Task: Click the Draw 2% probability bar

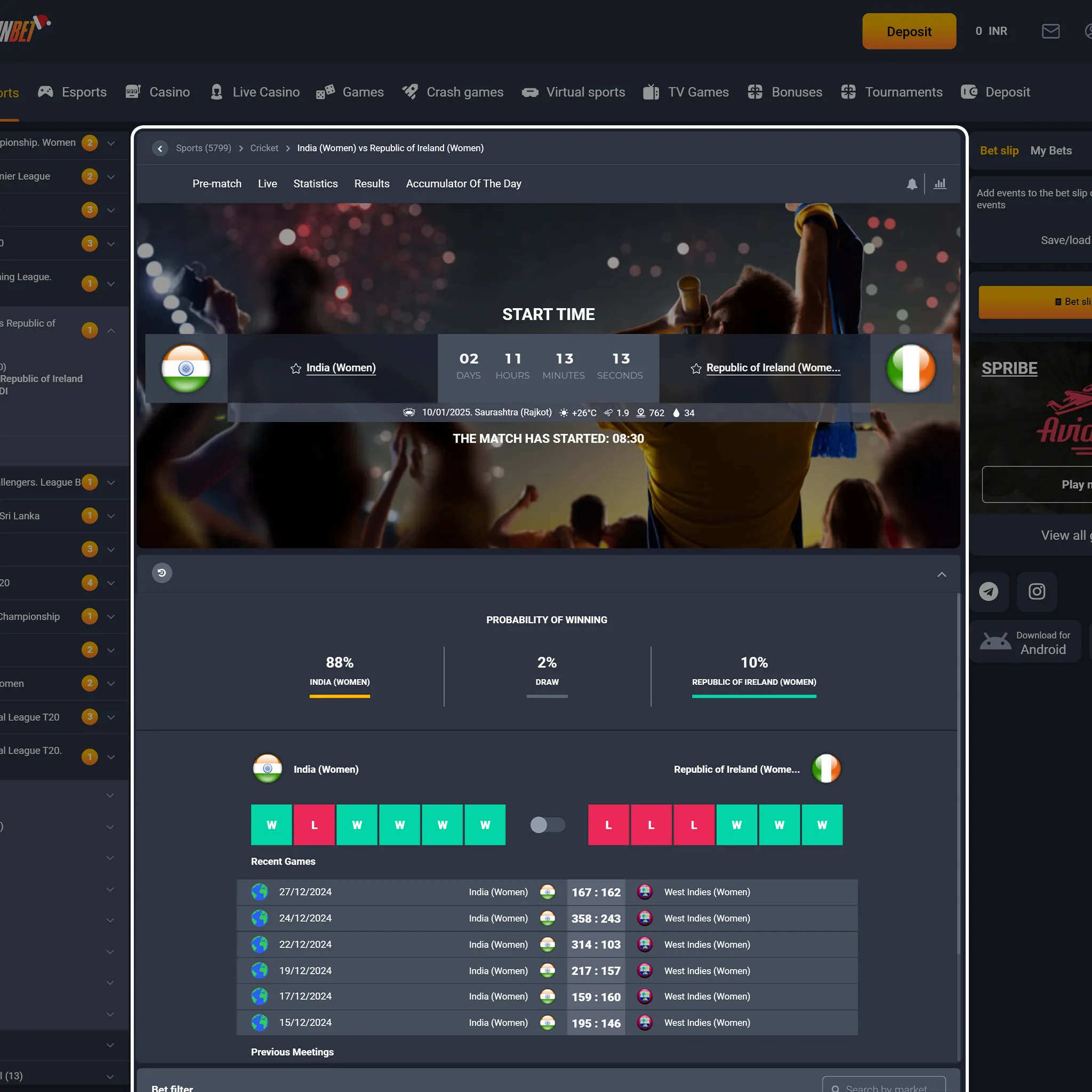Action: coord(547,696)
